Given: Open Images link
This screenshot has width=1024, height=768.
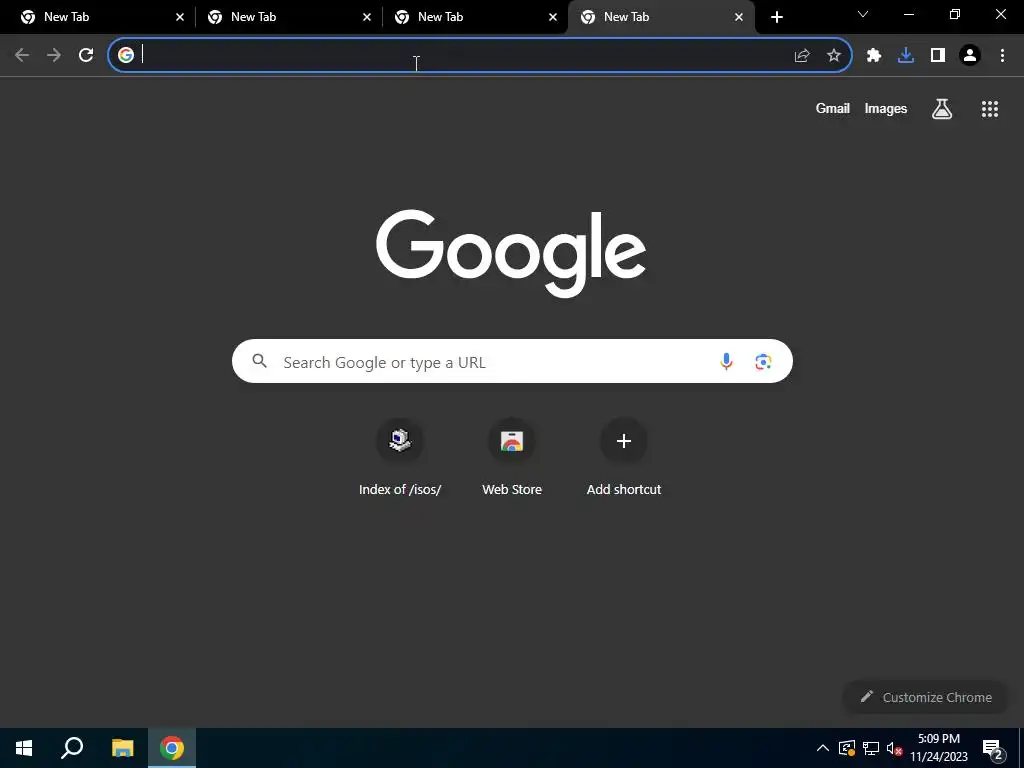Looking at the screenshot, I should (x=886, y=108).
